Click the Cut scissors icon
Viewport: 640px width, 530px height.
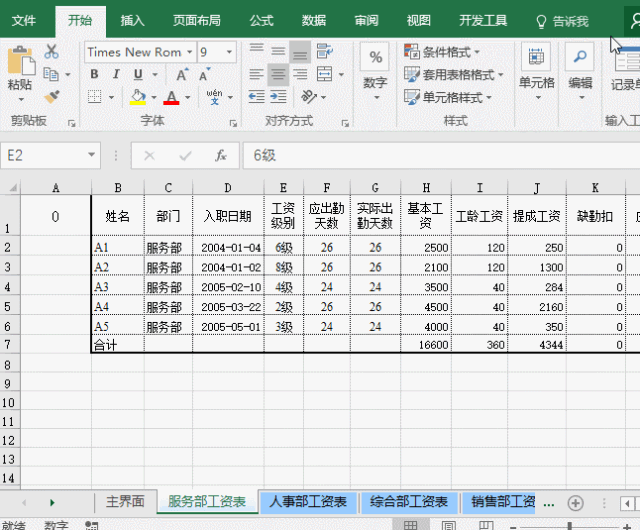[52, 51]
